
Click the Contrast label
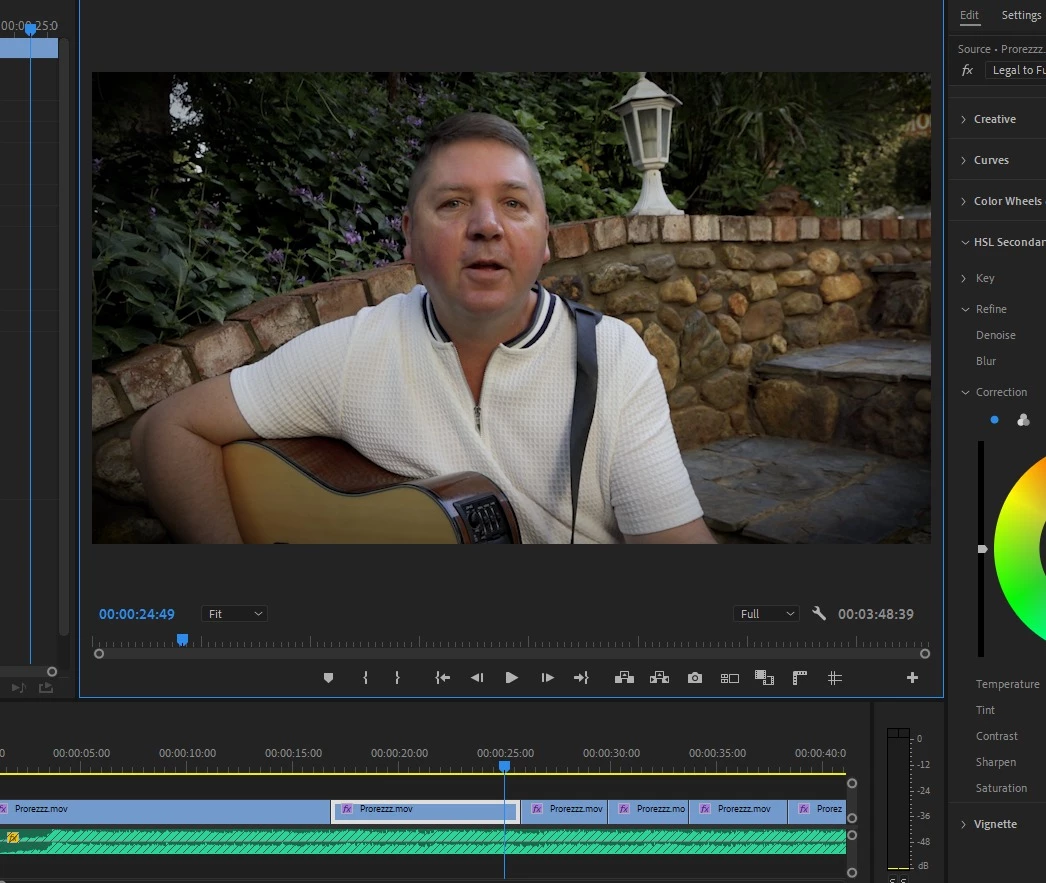[x=997, y=736]
